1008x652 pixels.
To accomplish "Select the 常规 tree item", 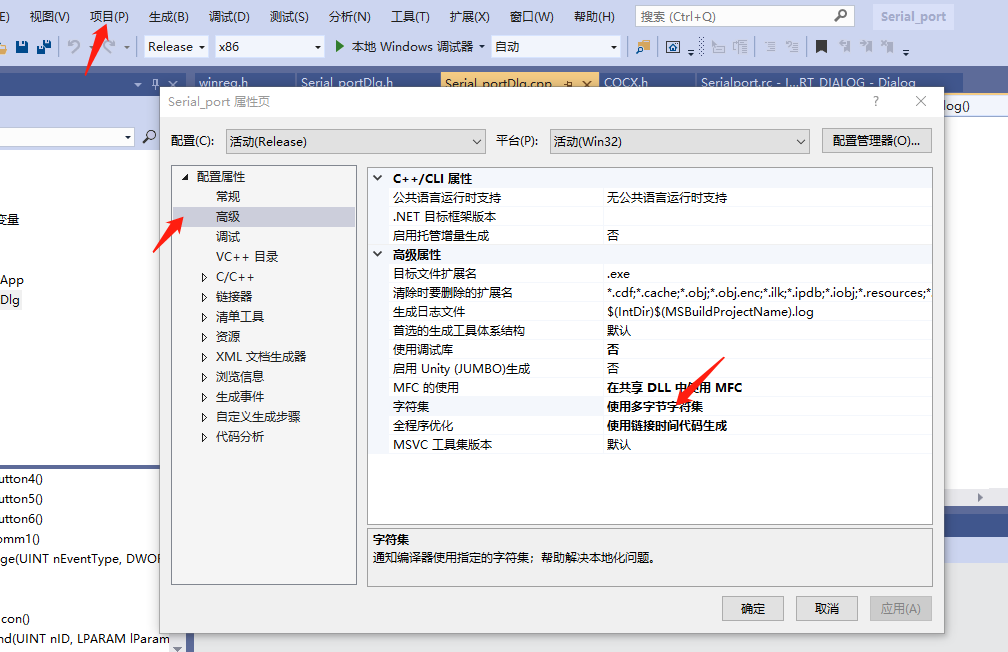I will 228,197.
